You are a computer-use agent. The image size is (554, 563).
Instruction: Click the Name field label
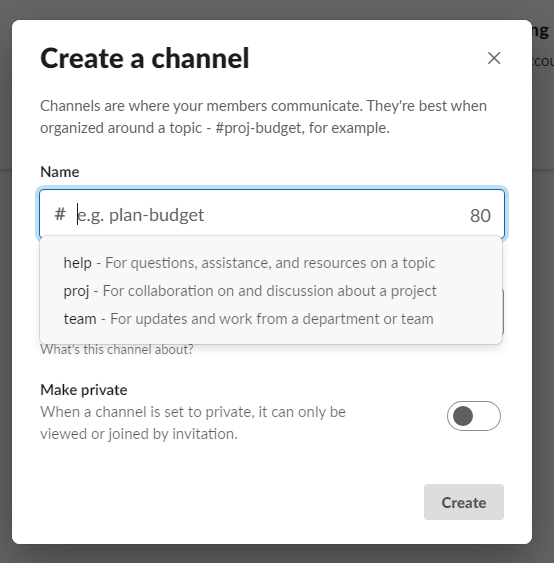coord(60,172)
